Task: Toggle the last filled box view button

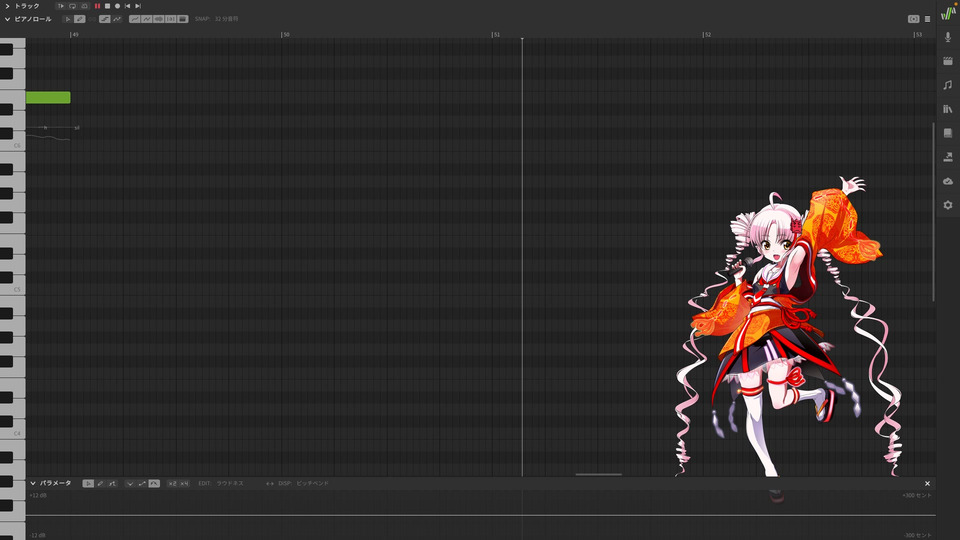Action: 182,19
